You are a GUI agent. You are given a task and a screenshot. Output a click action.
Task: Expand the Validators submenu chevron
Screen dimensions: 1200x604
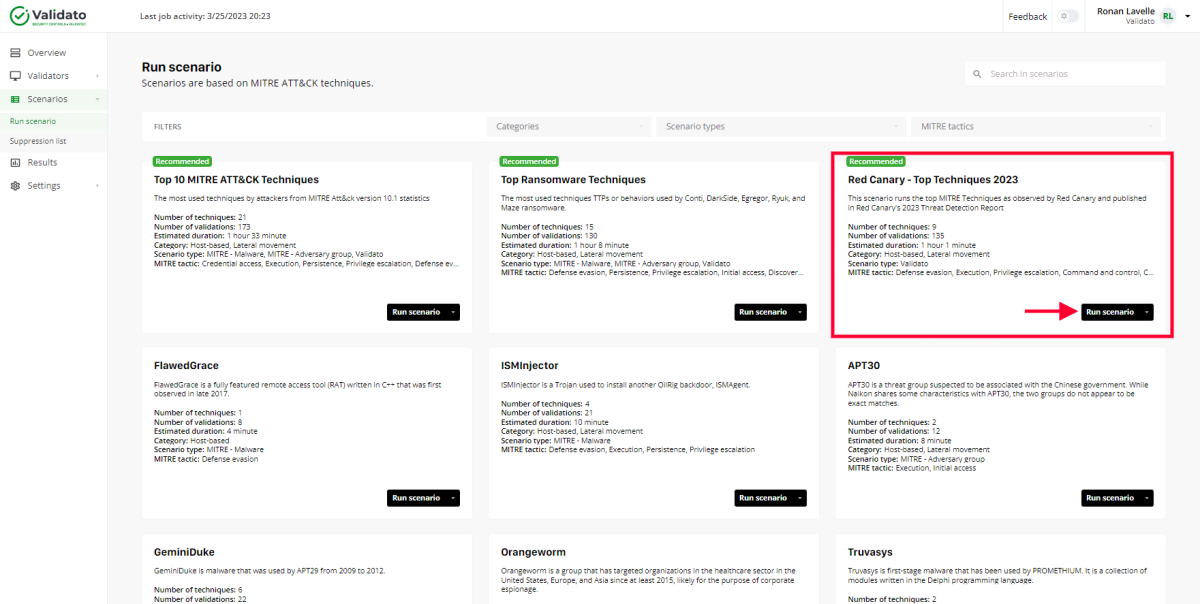pyautogui.click(x=97, y=76)
